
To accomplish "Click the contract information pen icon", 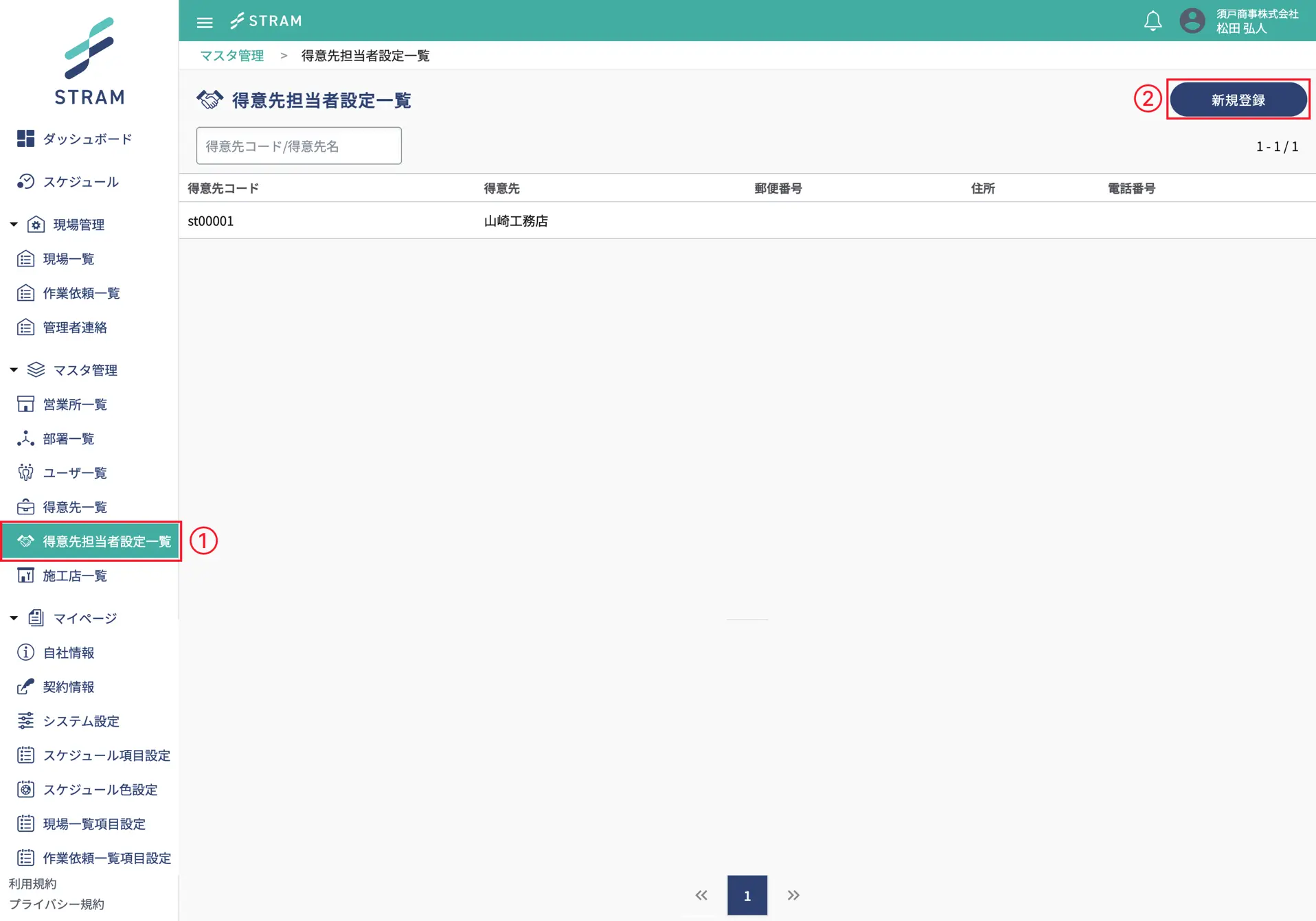I will [25, 686].
